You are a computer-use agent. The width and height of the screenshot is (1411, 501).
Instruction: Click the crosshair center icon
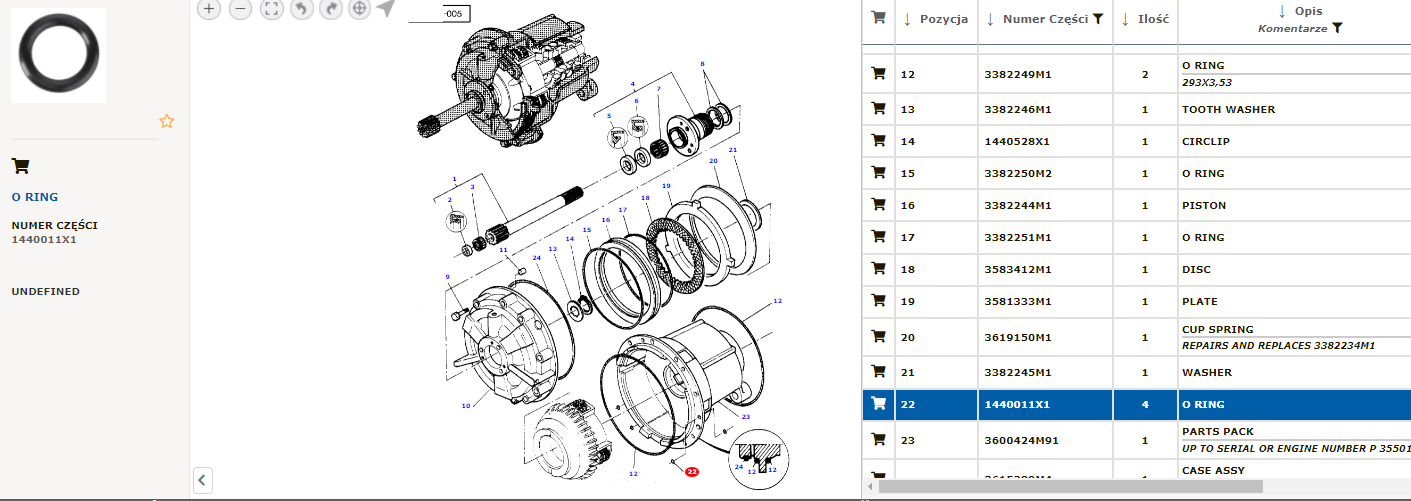359,9
